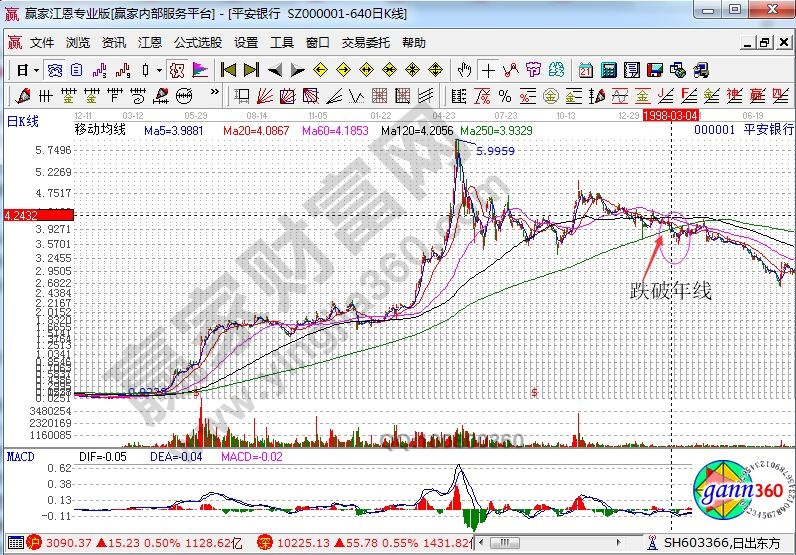Jump to last K-line with the end arrow
This screenshot has height=555, width=796.
point(251,70)
